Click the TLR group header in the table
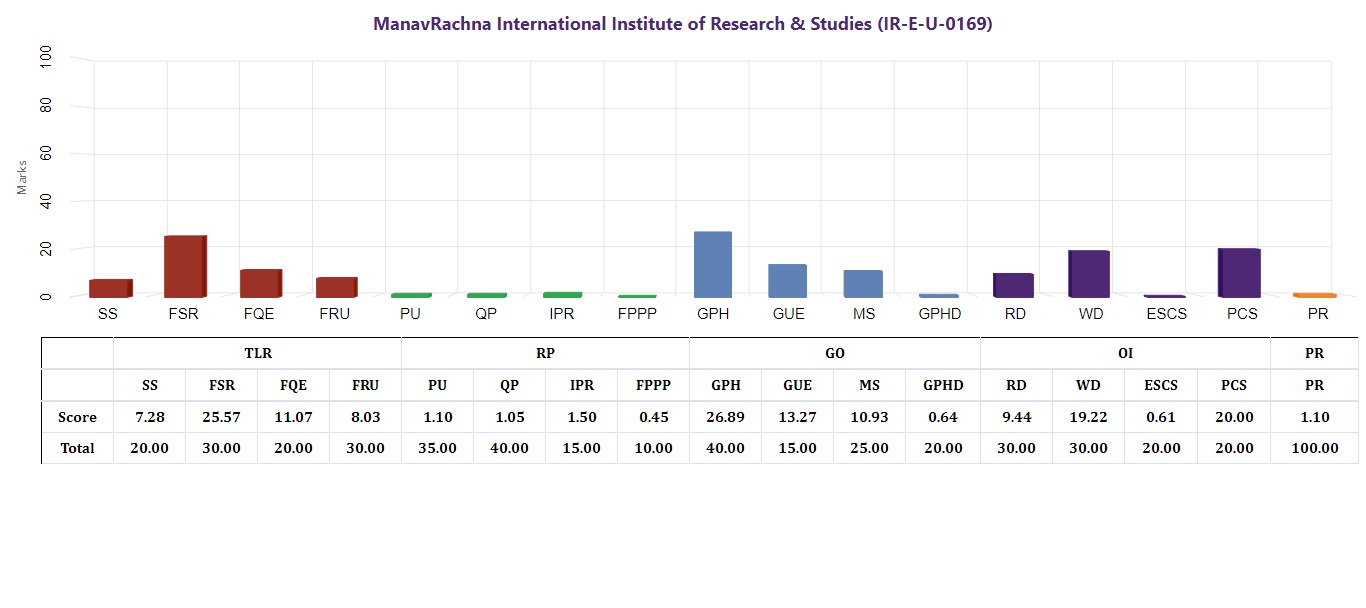 [x=258, y=353]
